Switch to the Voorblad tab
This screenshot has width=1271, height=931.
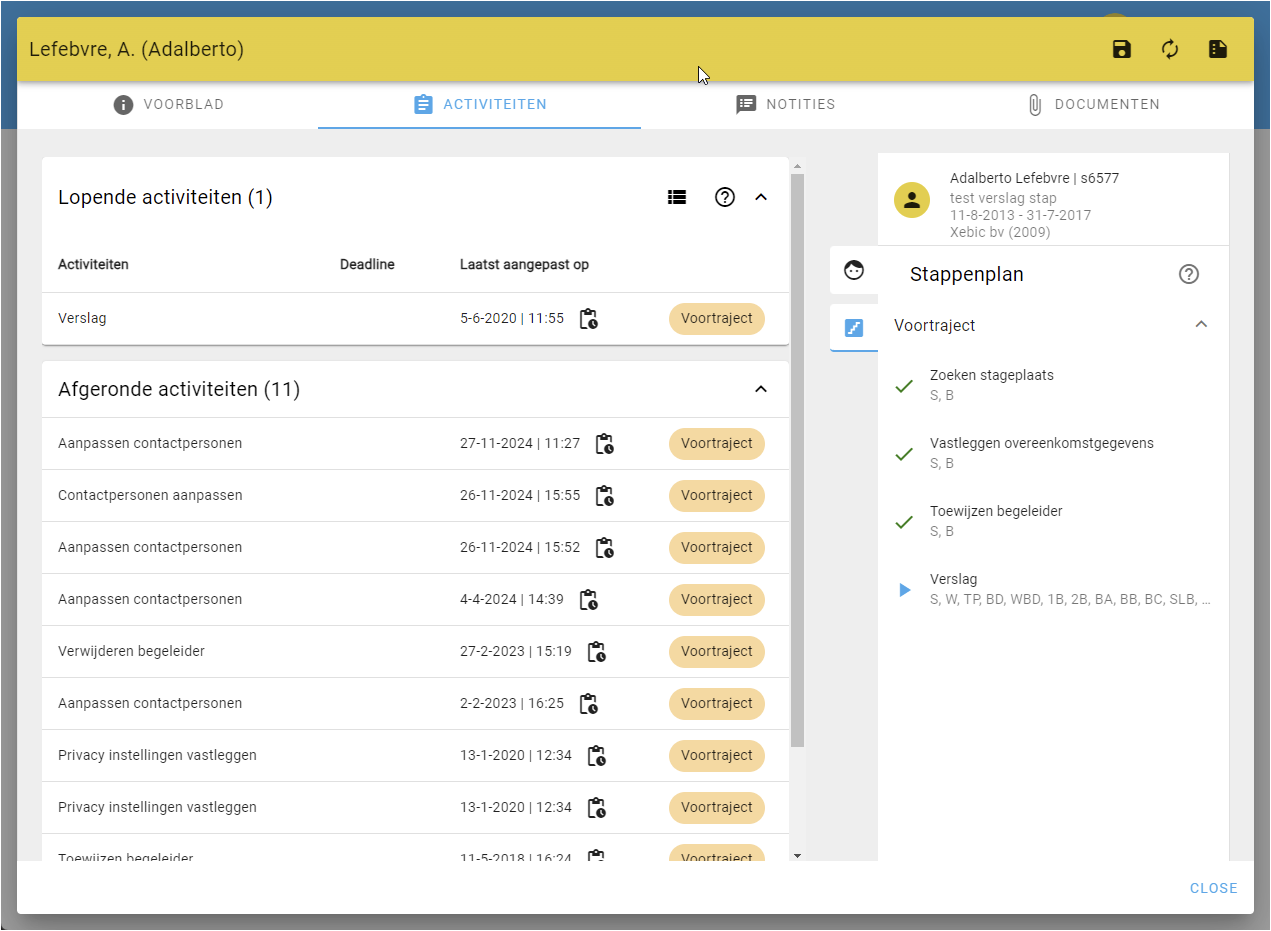(x=169, y=104)
